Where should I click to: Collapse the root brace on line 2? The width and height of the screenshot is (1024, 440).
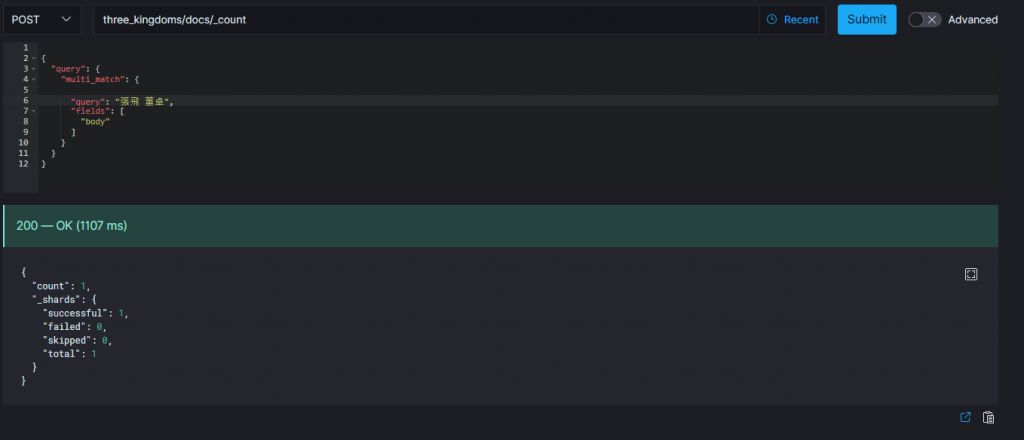pos(33,58)
